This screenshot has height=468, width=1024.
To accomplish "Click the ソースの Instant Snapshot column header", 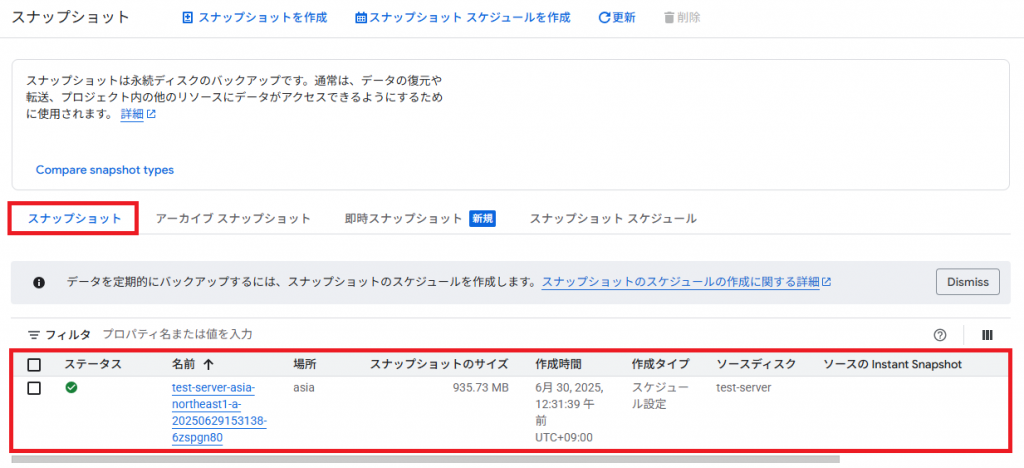I will coord(893,364).
